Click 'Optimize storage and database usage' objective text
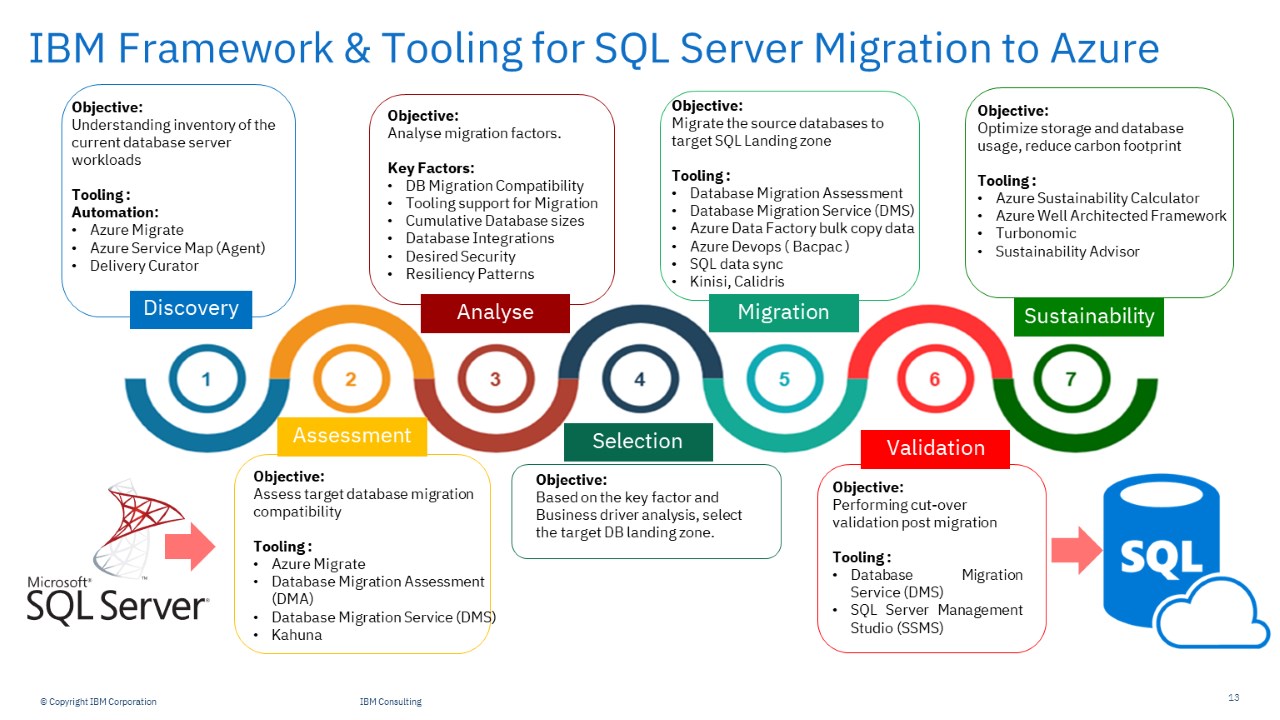This screenshot has width=1280, height=720. coord(1080,137)
